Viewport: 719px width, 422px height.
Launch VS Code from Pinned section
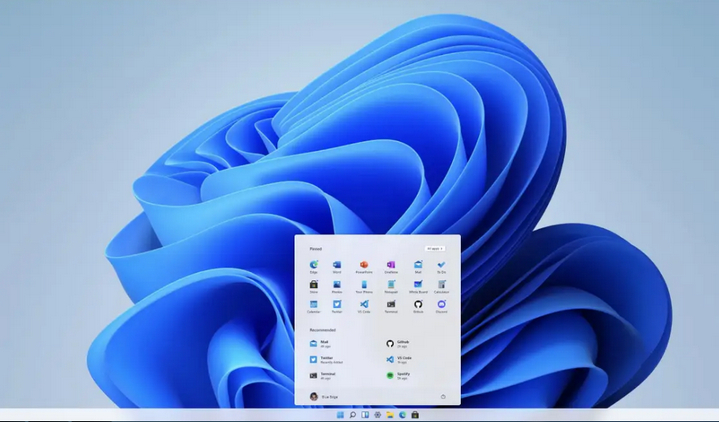[x=364, y=306]
